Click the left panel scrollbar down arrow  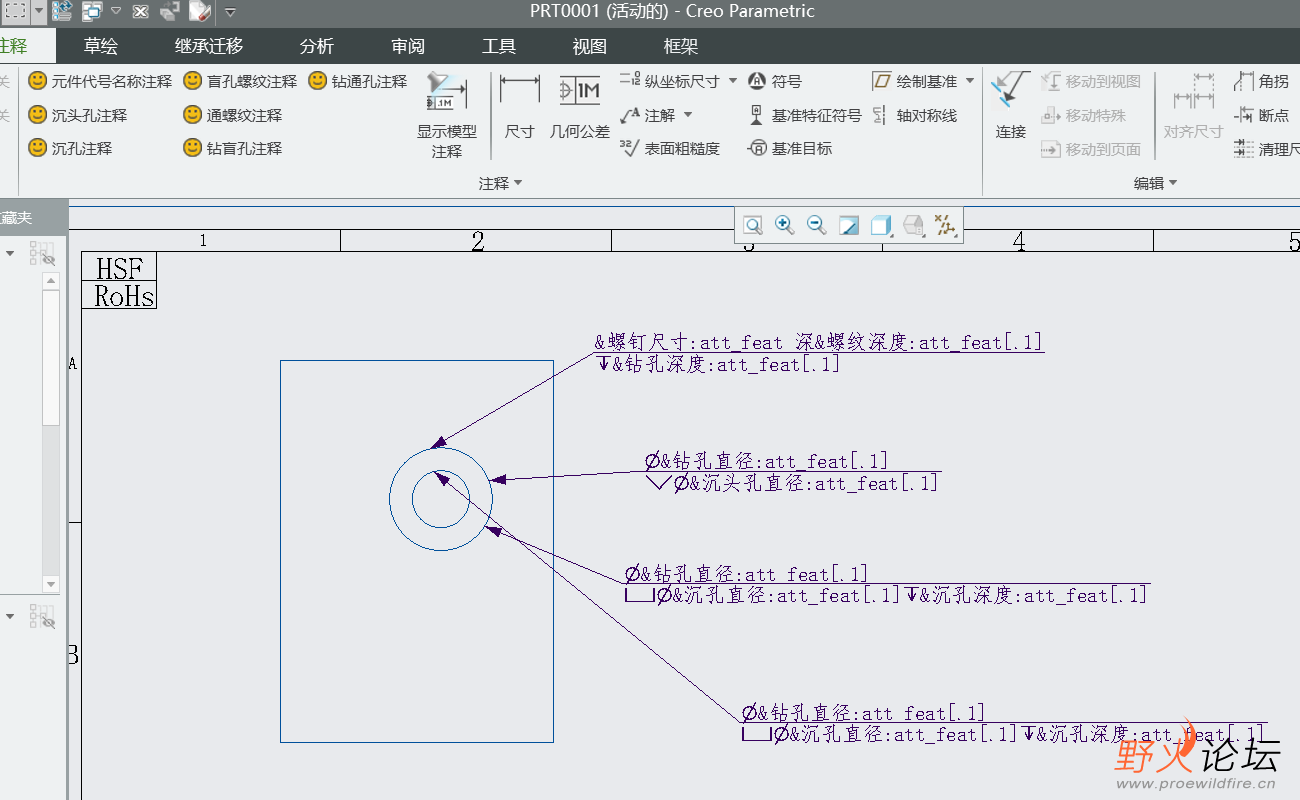[x=51, y=584]
